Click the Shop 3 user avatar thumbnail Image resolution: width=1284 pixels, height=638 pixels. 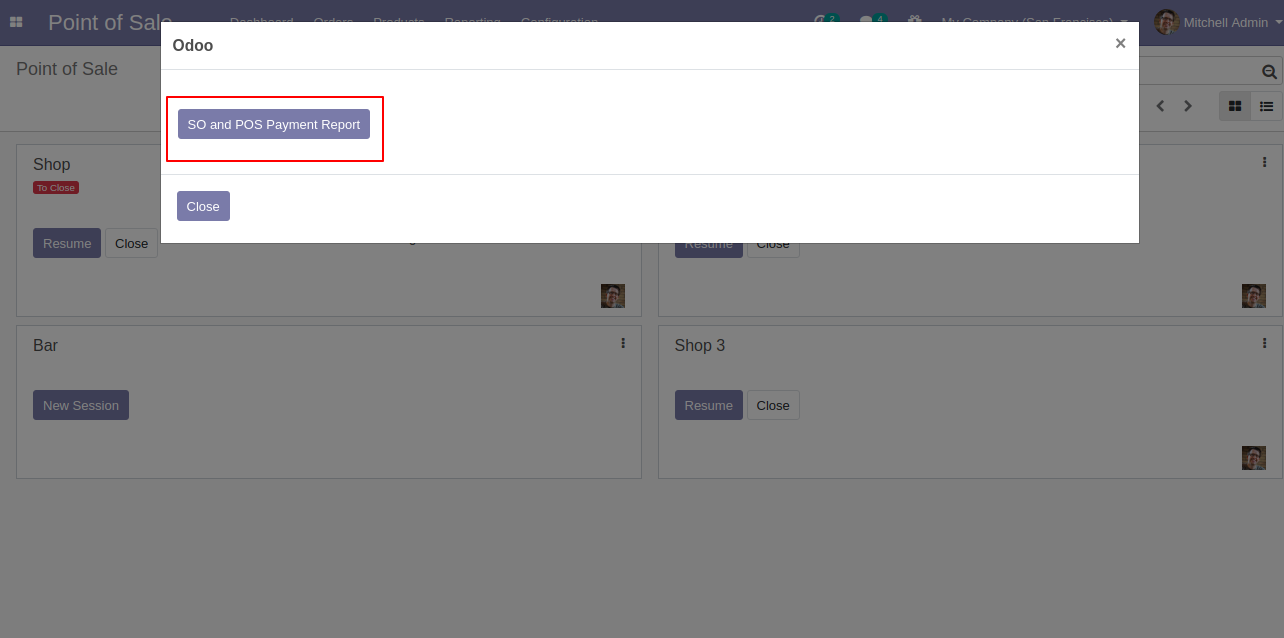click(x=1254, y=458)
